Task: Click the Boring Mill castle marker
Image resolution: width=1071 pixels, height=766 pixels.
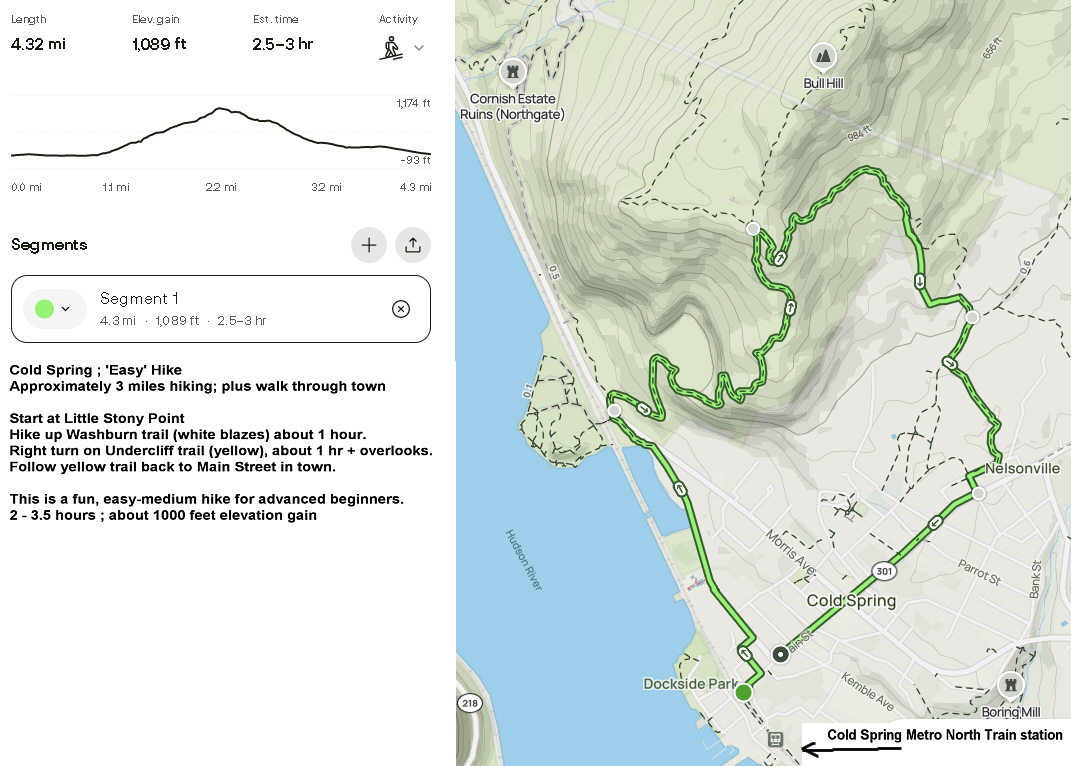Action: [1011, 685]
